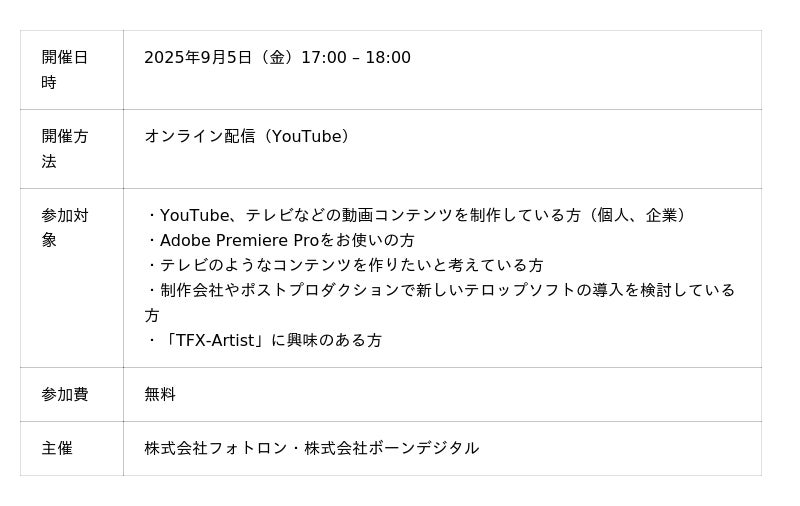Click the time range 17:00 – 18:00

[356, 58]
